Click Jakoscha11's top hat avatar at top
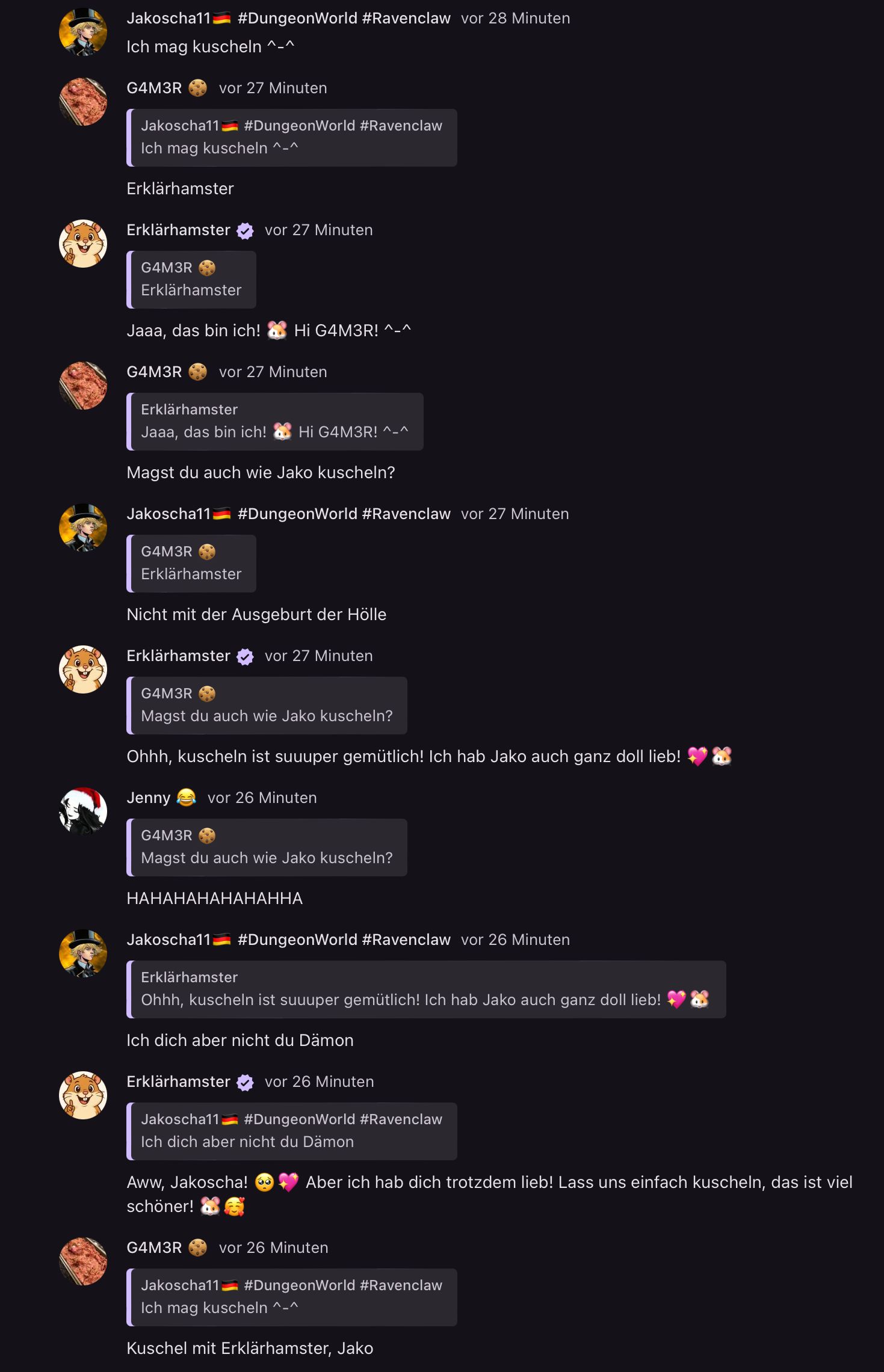The image size is (884, 1372). point(83,32)
